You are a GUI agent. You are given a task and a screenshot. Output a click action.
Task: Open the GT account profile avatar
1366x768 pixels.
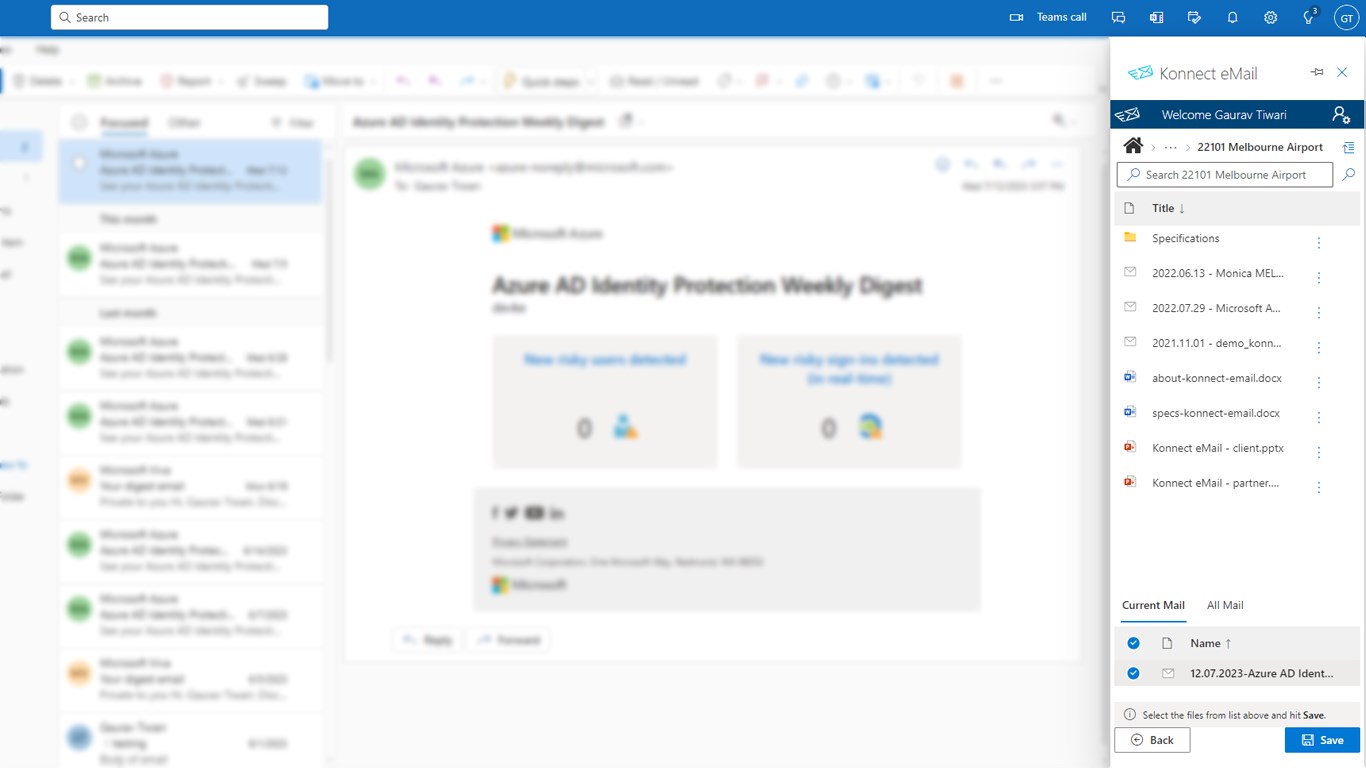coord(1346,17)
